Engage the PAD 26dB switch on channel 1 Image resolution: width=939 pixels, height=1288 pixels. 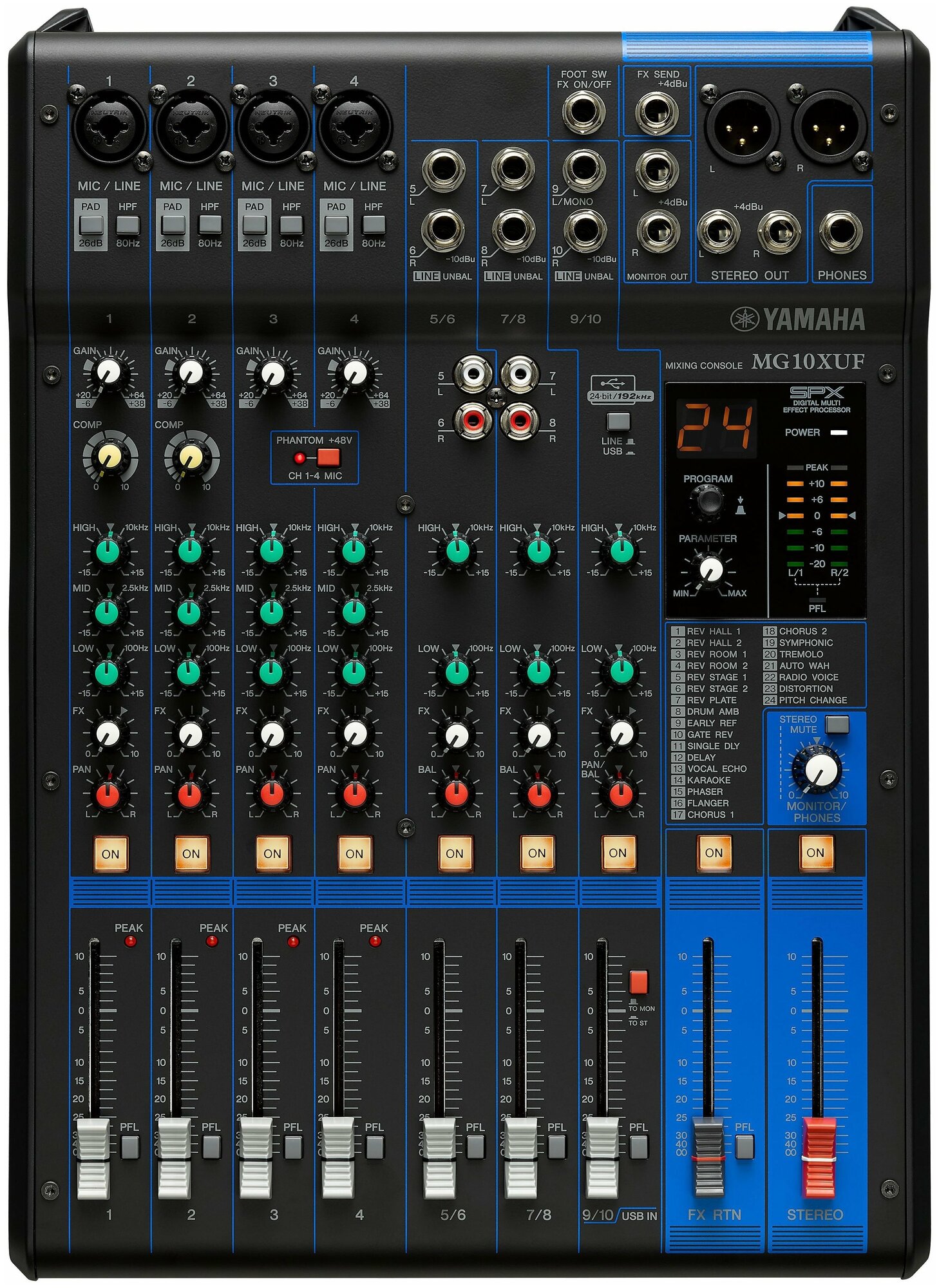91,225
